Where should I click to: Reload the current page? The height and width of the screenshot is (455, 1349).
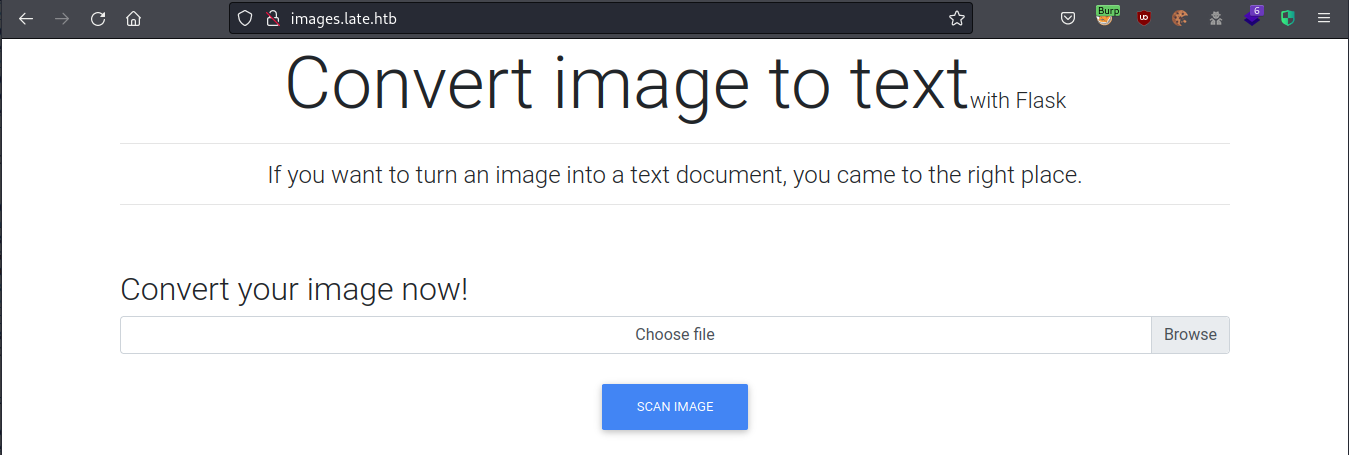coord(98,18)
